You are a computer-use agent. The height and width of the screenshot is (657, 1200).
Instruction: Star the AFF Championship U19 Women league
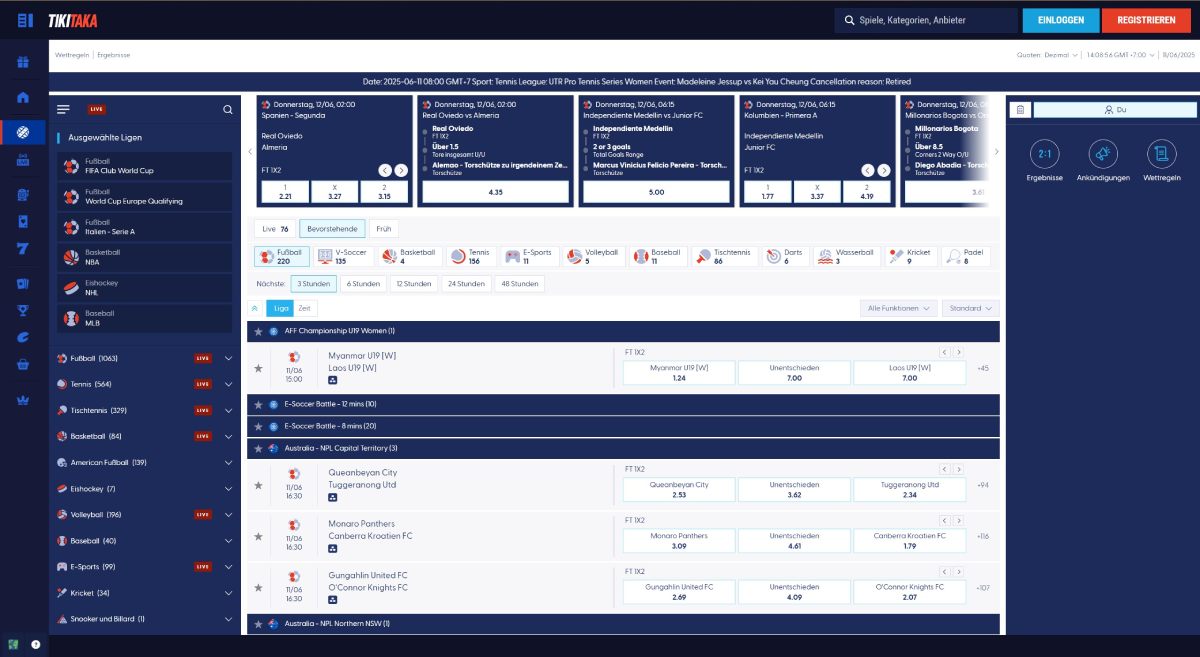point(258,331)
